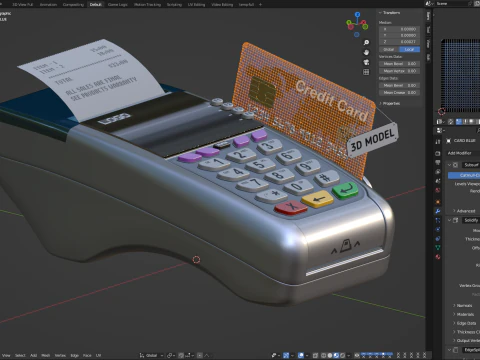
Task: Adjust Mean Bevel under Vertices Data
Action: (x=399, y=63)
